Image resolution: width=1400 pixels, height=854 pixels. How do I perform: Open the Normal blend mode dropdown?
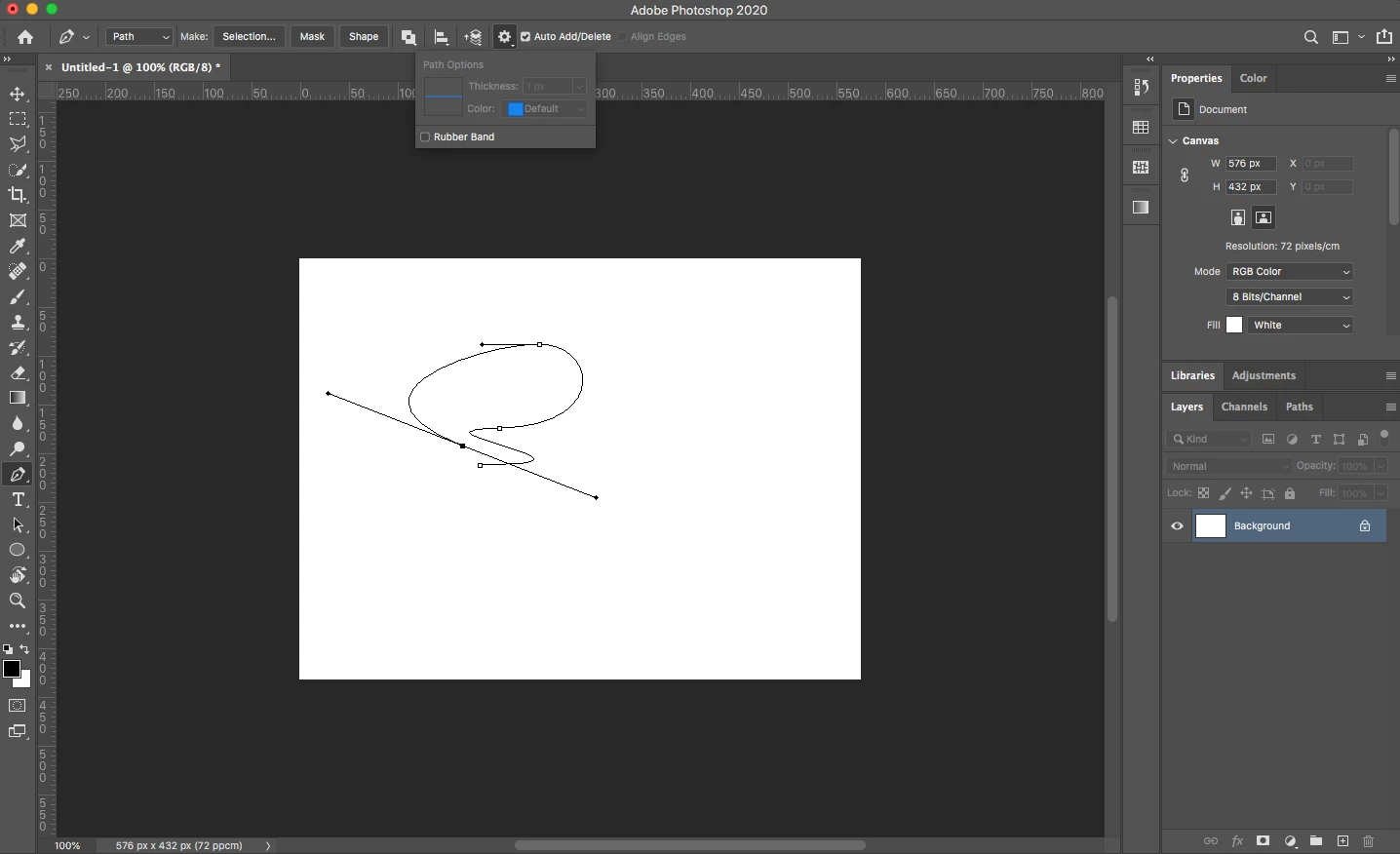(1229, 467)
